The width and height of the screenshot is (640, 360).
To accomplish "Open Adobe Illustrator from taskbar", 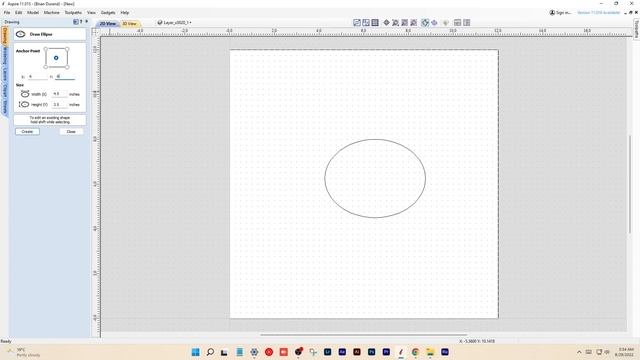I will pos(357,352).
